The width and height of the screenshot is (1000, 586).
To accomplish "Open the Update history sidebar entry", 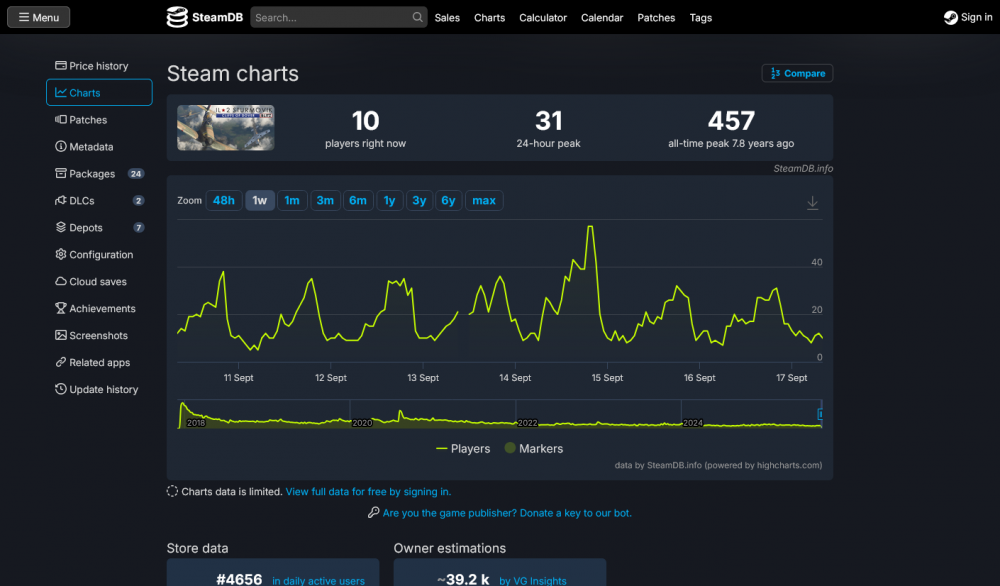I will pyautogui.click(x=97, y=389).
